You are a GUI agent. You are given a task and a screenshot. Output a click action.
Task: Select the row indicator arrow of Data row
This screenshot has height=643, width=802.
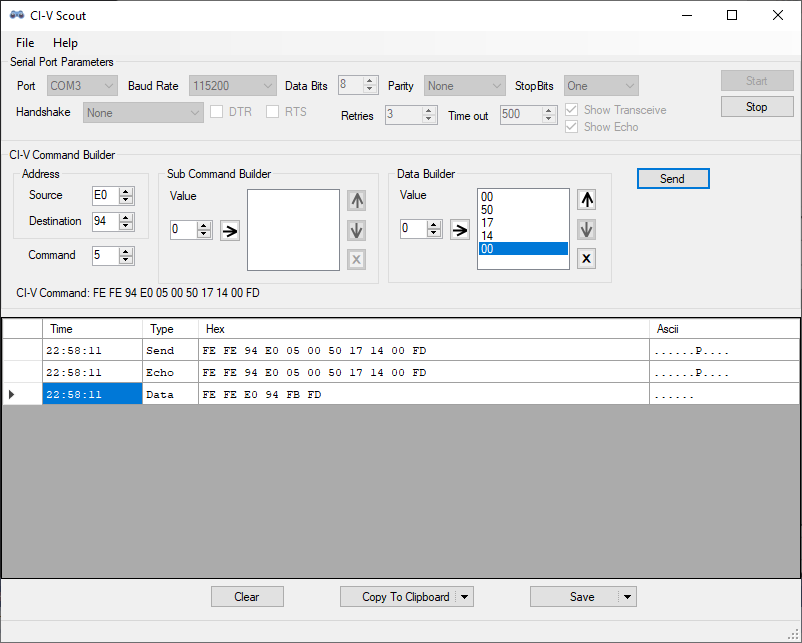click(12, 394)
